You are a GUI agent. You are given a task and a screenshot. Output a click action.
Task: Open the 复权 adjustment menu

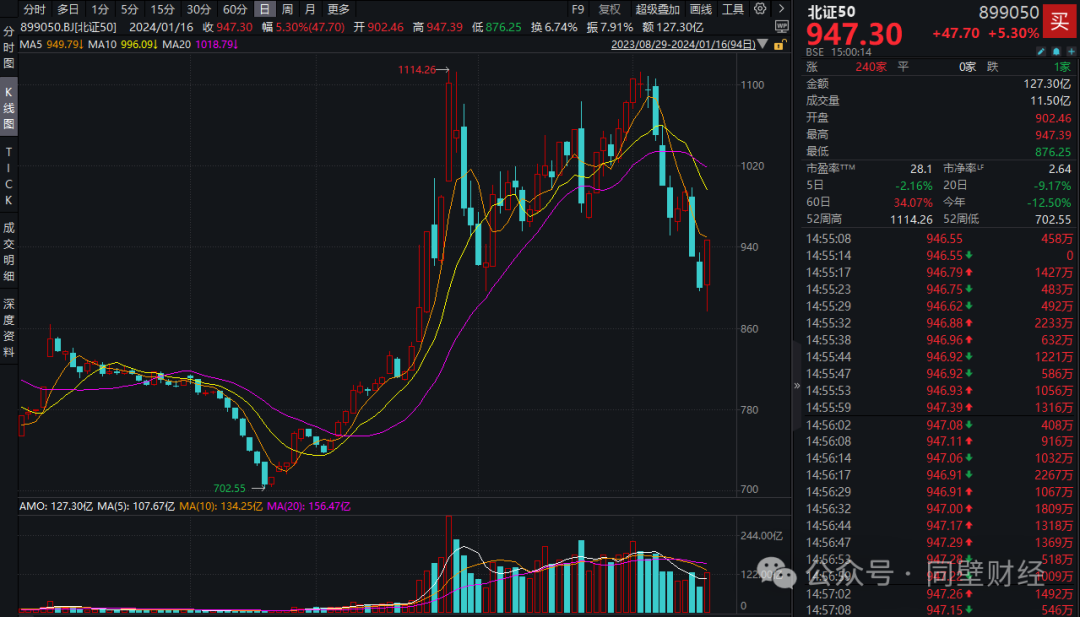coord(610,9)
